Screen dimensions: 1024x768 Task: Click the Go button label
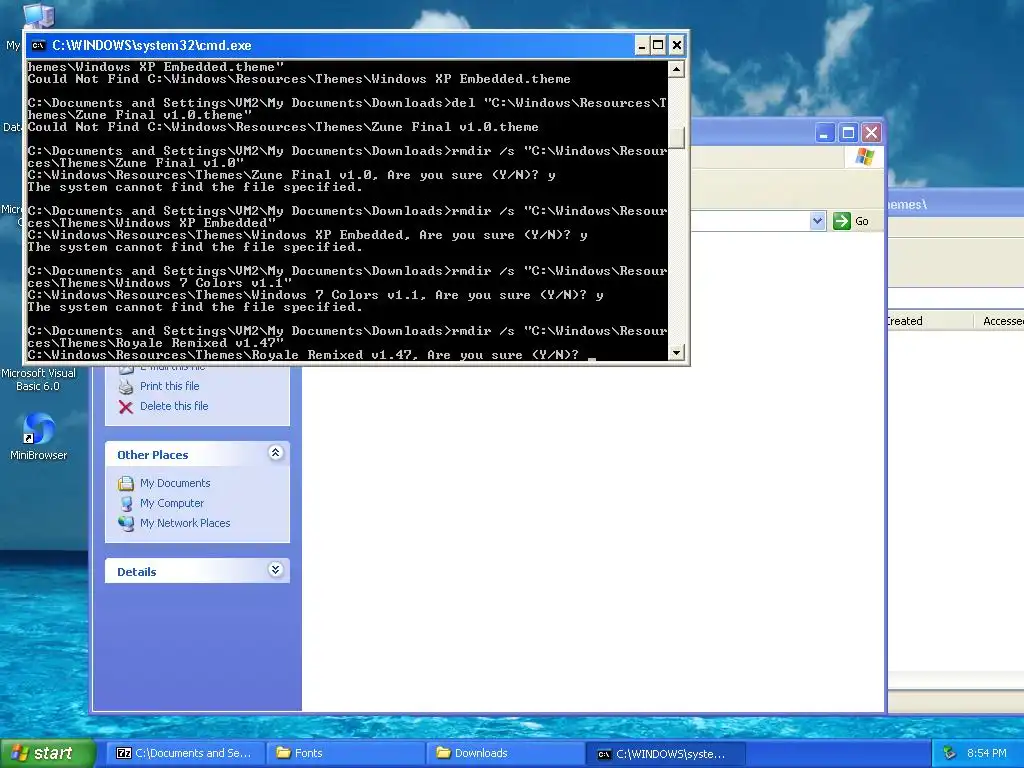point(861,221)
